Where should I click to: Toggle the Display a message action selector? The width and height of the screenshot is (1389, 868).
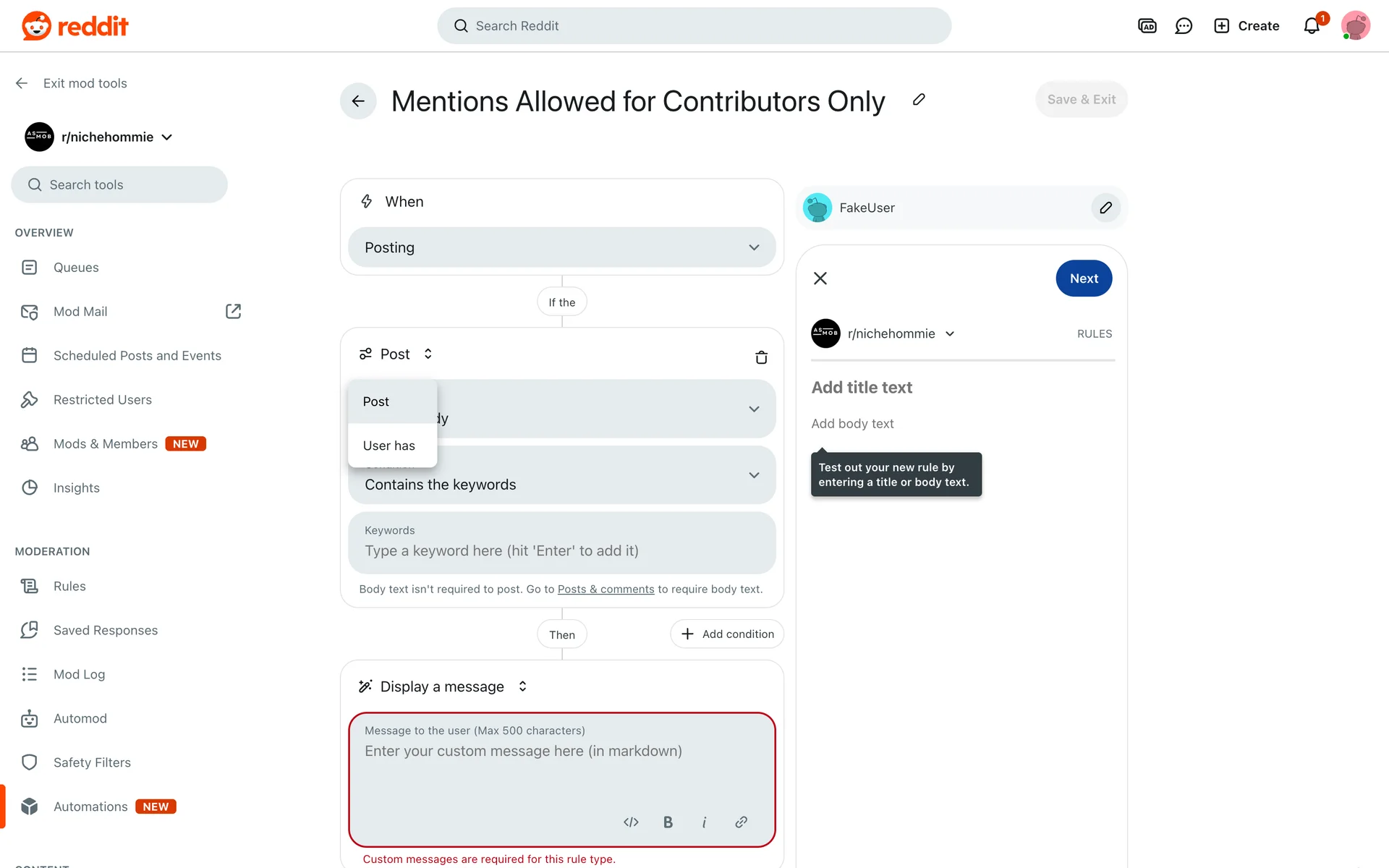click(x=522, y=686)
